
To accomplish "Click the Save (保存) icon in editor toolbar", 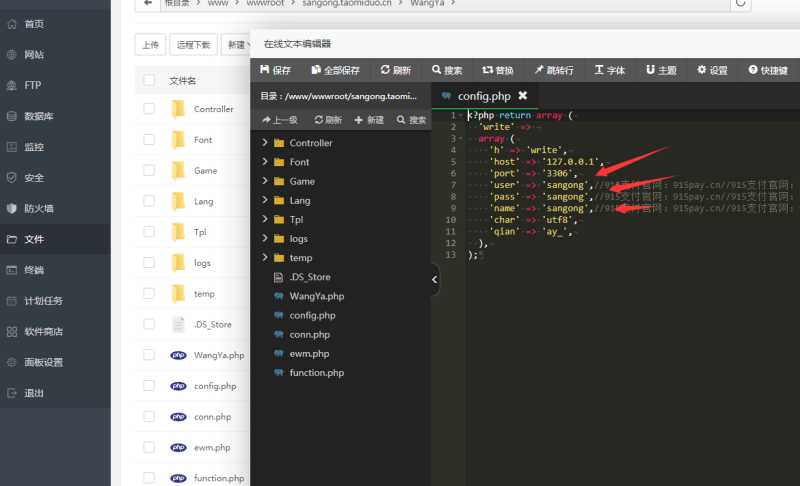I will click(x=265, y=71).
